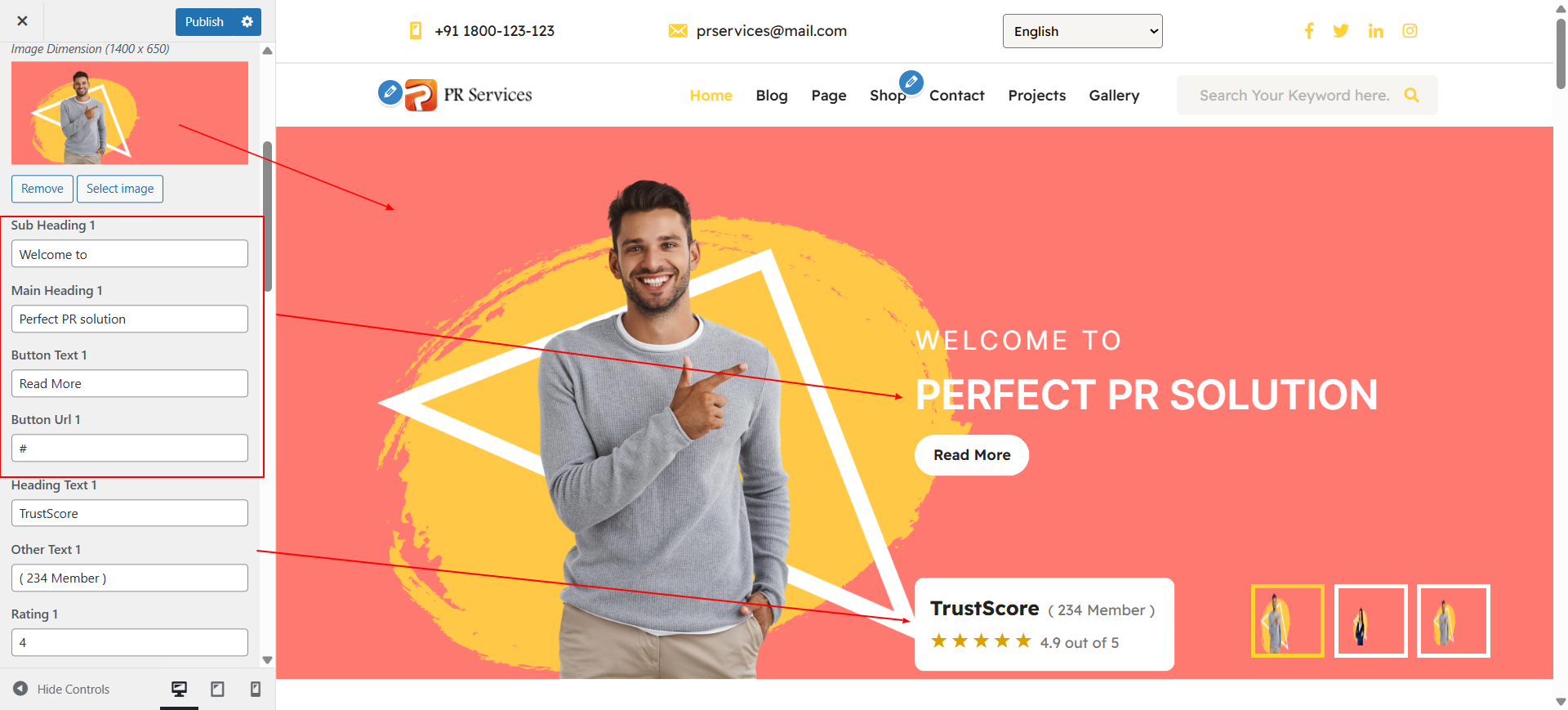
Task: Switch to mobile preview mode
Action: pyautogui.click(x=256, y=690)
